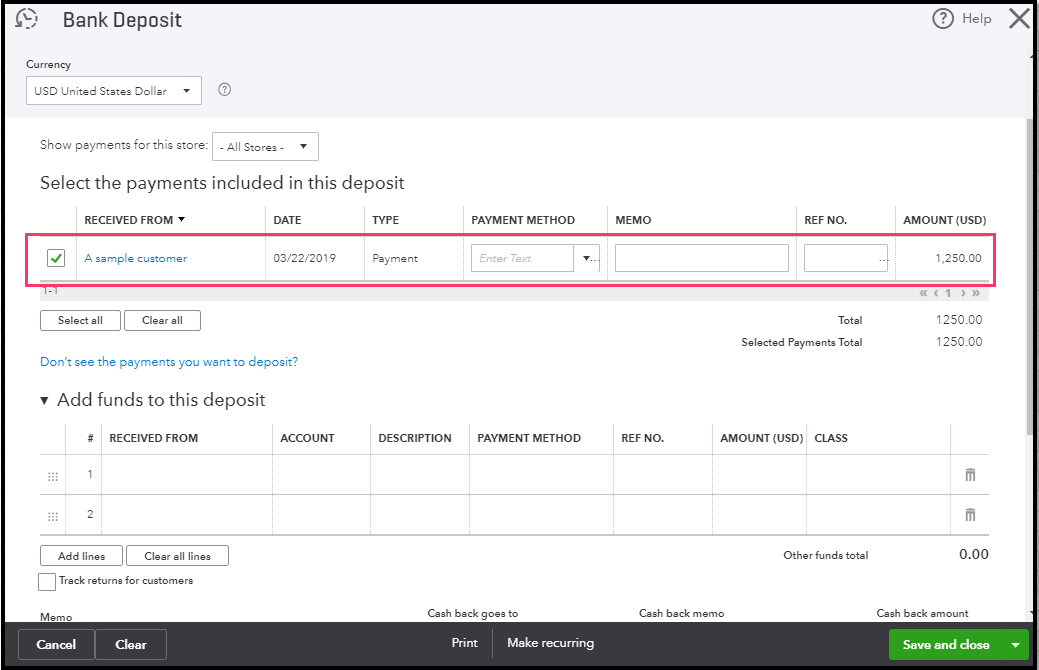Grab the drag handle on line 1
The image size is (1039, 670).
(52, 475)
